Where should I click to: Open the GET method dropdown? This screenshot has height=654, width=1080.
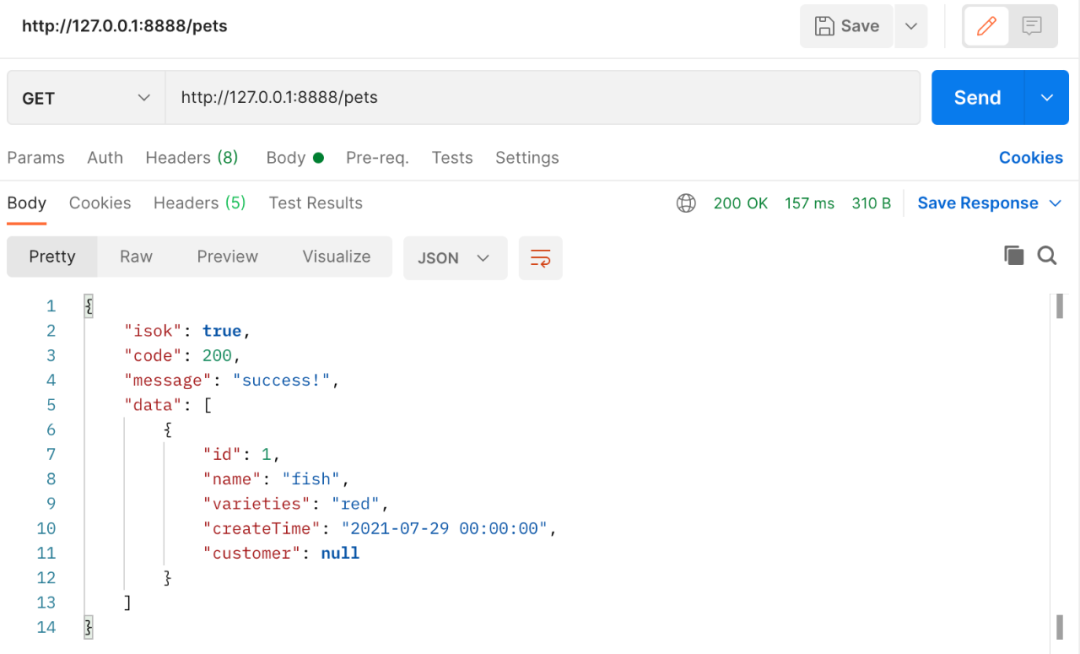(86, 98)
